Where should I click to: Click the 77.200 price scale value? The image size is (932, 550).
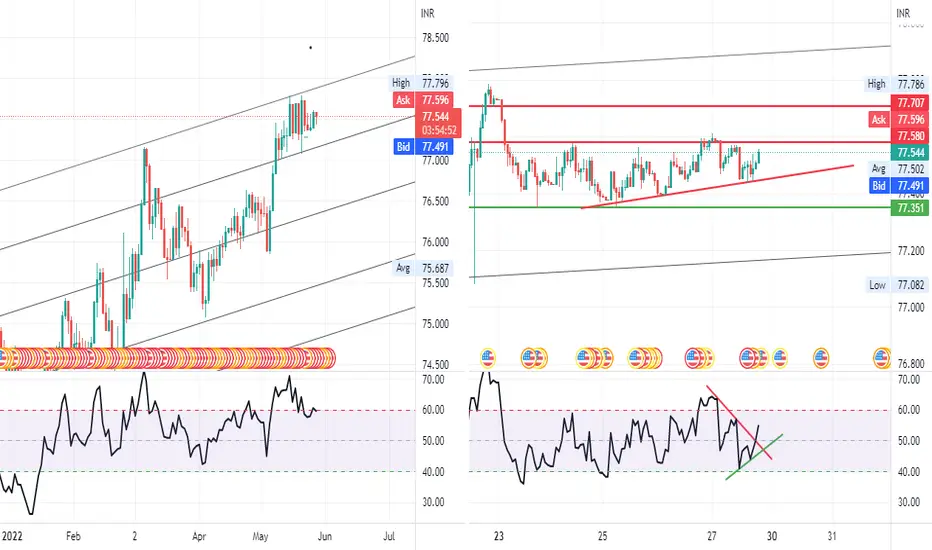[911, 251]
